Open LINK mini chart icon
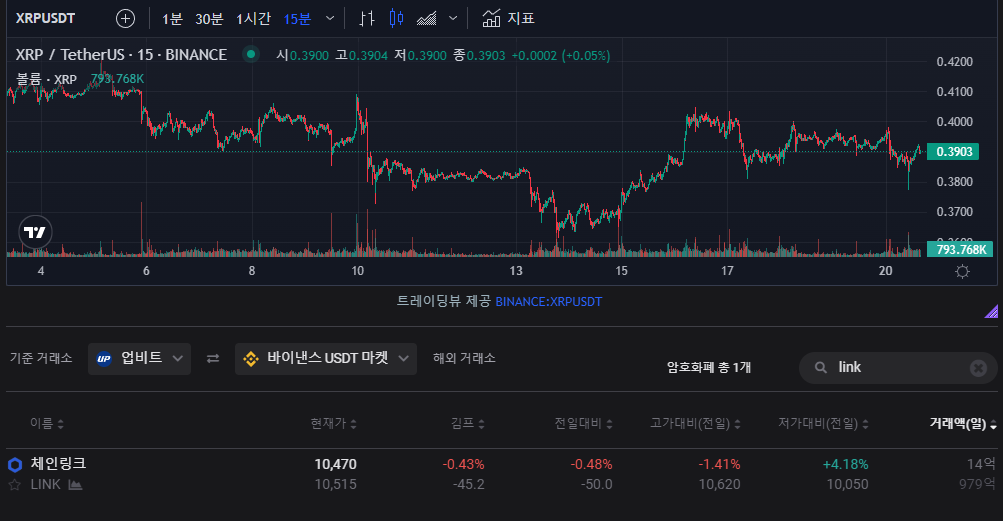The height and width of the screenshot is (521, 1003). pos(75,485)
